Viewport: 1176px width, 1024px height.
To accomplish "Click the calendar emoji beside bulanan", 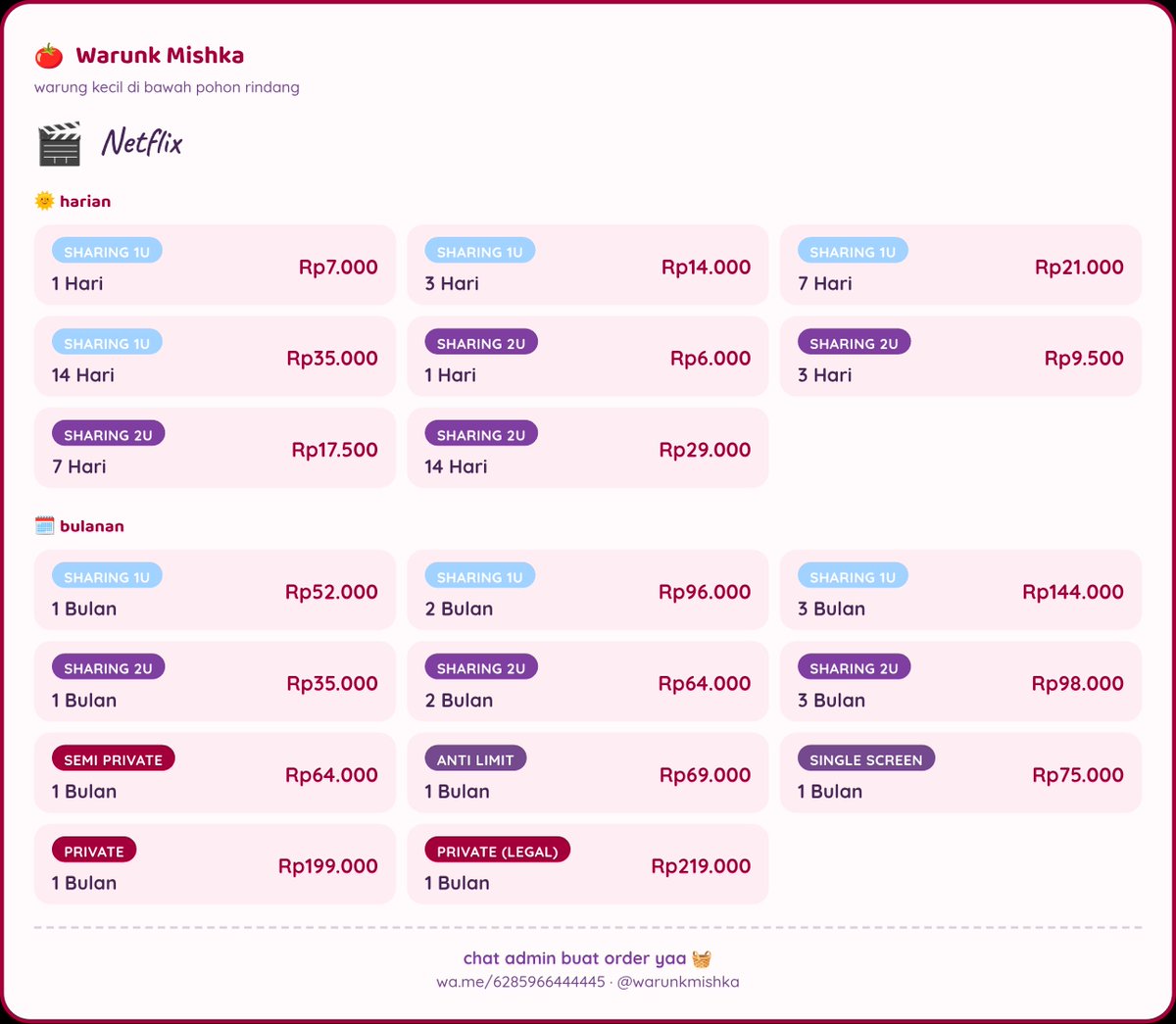I will pyautogui.click(x=44, y=526).
